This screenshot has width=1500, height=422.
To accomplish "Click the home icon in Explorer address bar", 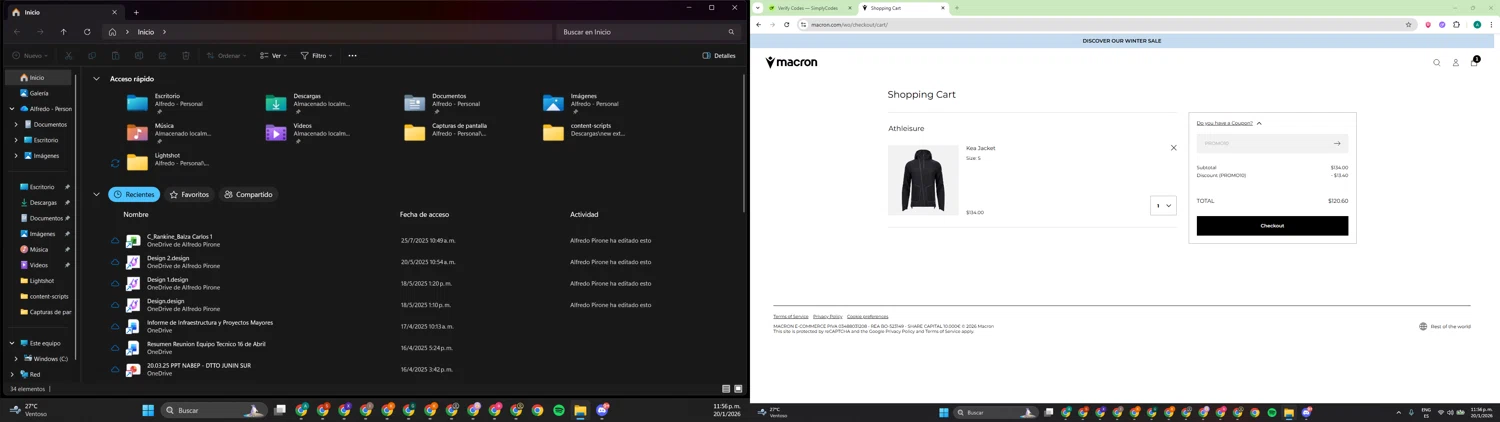I will pyautogui.click(x=112, y=32).
